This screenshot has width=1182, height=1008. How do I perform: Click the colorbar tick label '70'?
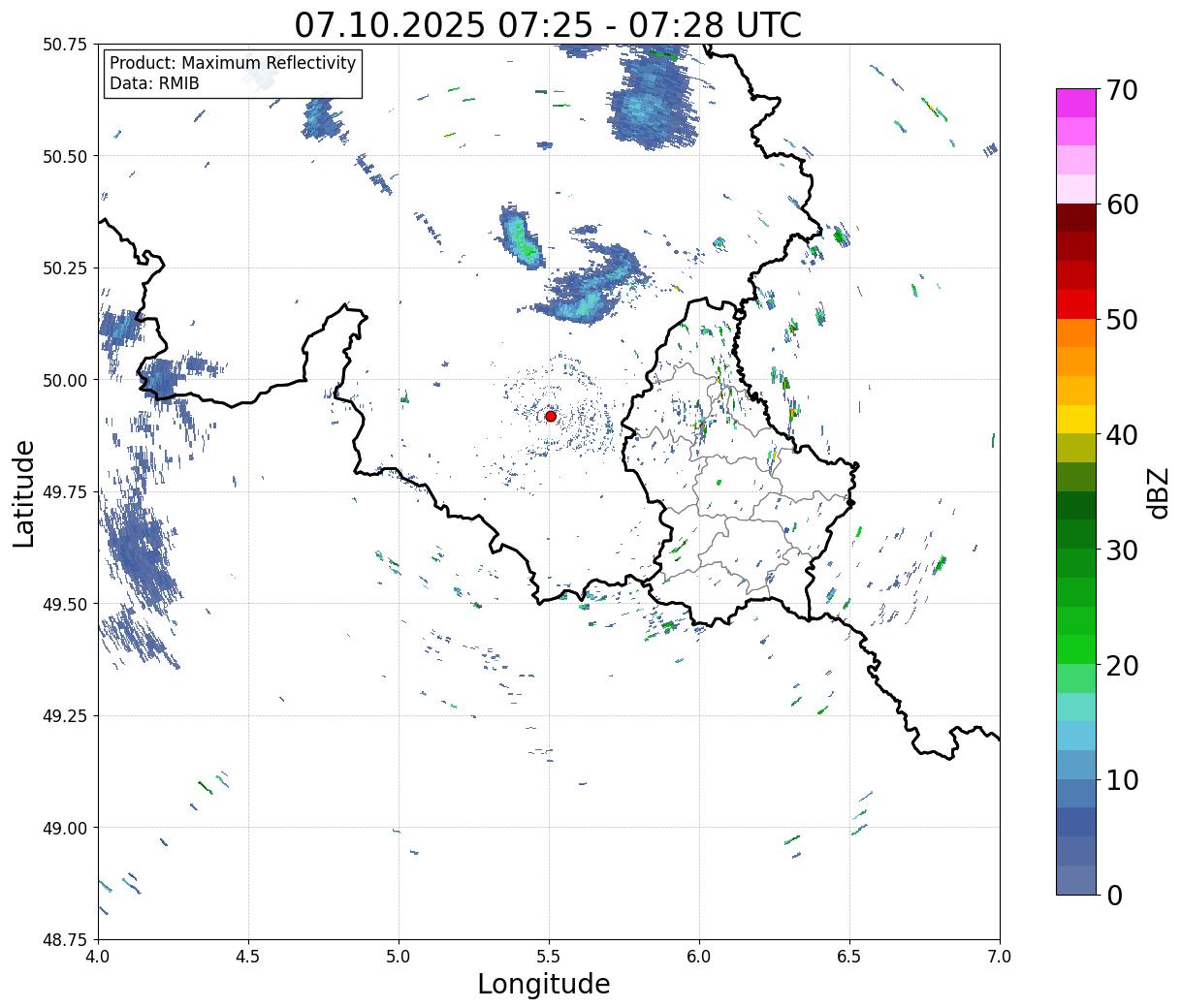click(1122, 90)
